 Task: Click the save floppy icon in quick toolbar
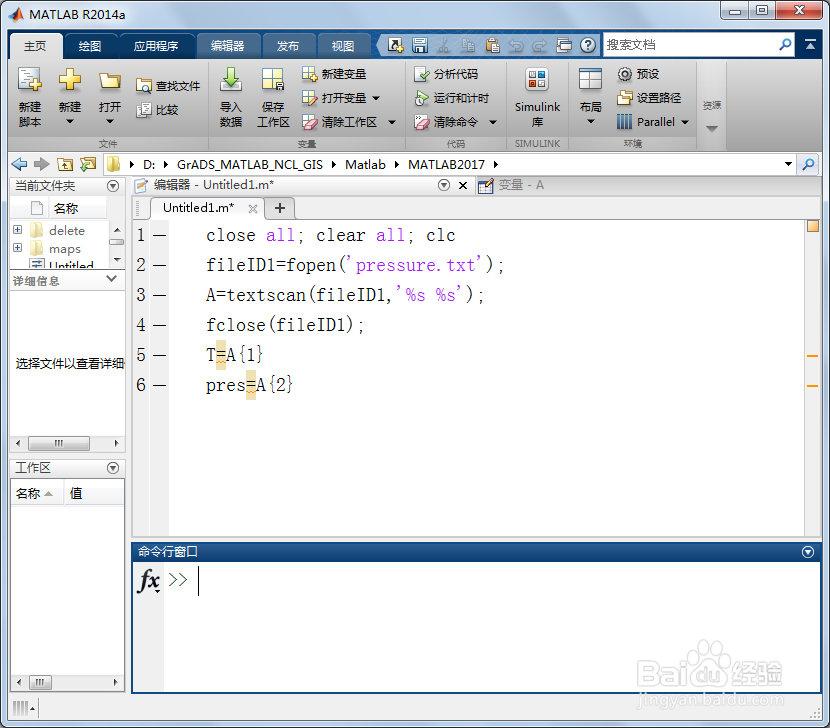point(420,45)
